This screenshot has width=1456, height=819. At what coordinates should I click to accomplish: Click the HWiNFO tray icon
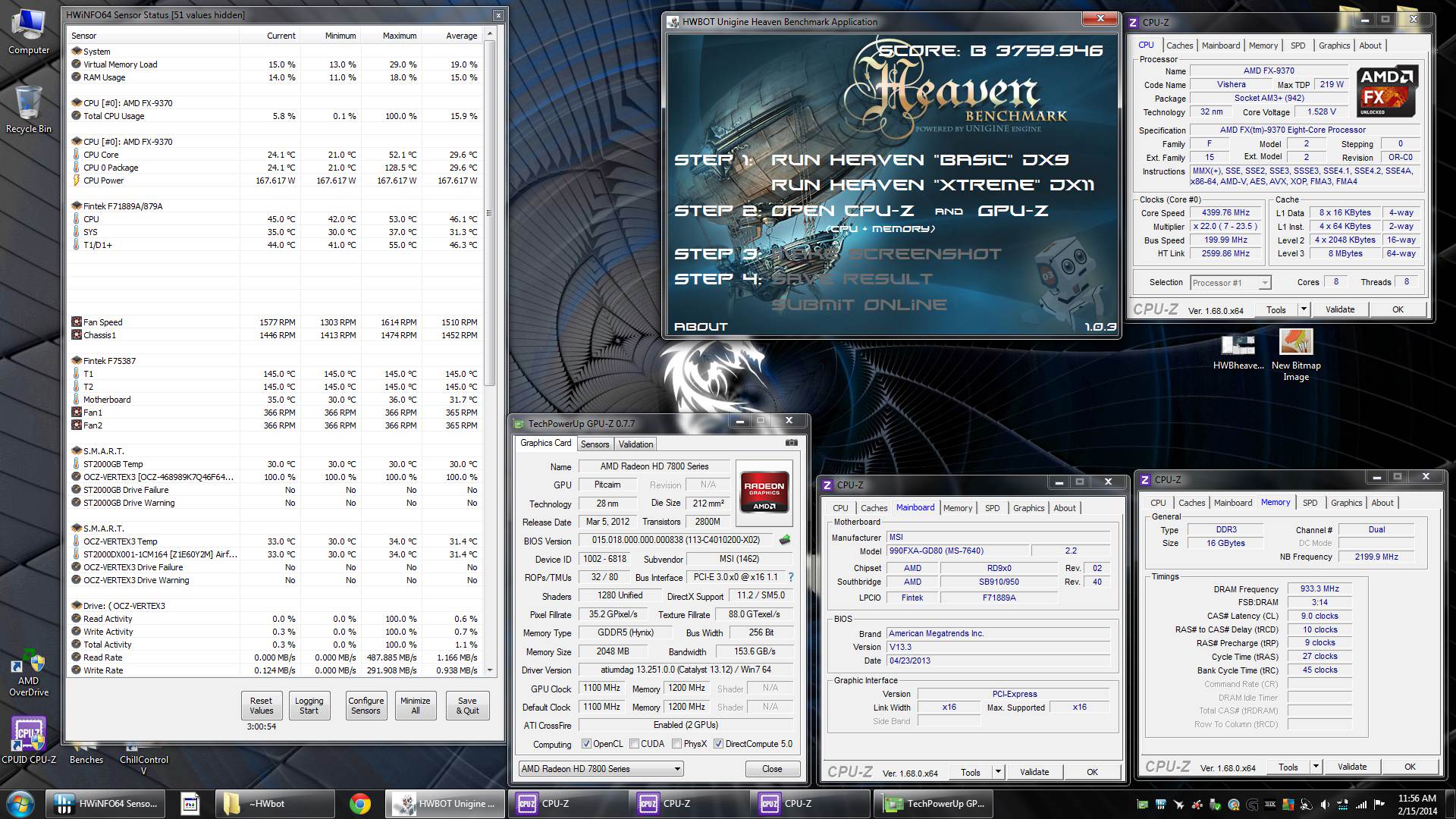1161,805
